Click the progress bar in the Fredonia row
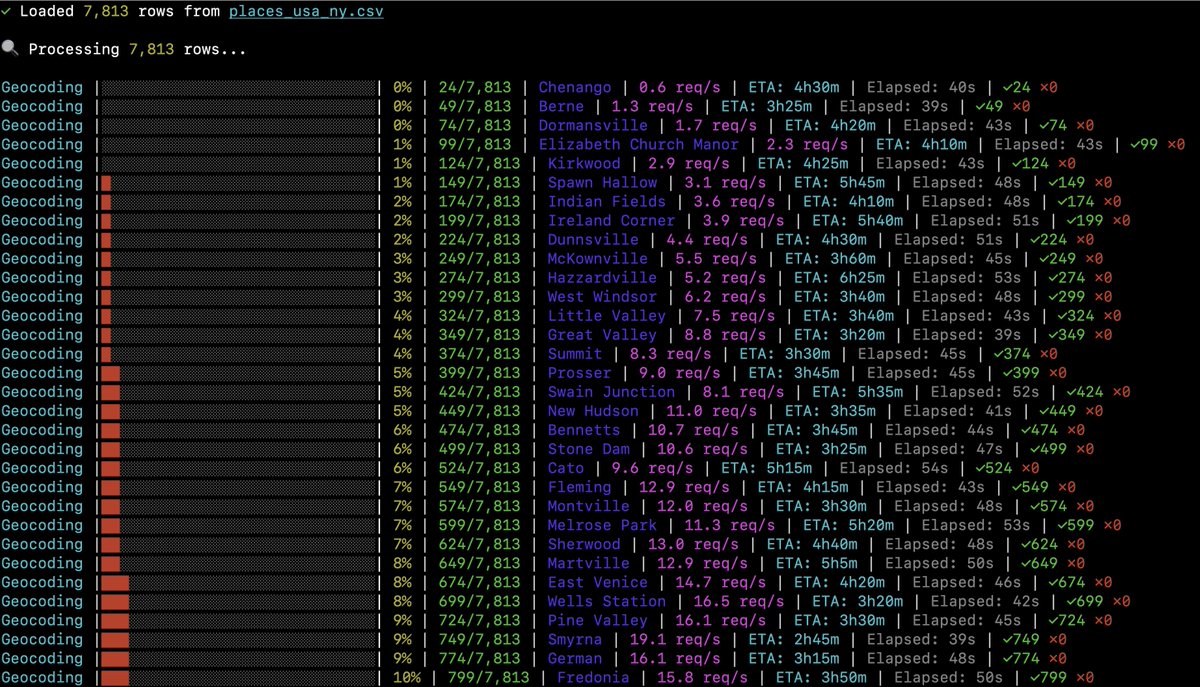The height and width of the screenshot is (687, 1200). tap(237, 678)
